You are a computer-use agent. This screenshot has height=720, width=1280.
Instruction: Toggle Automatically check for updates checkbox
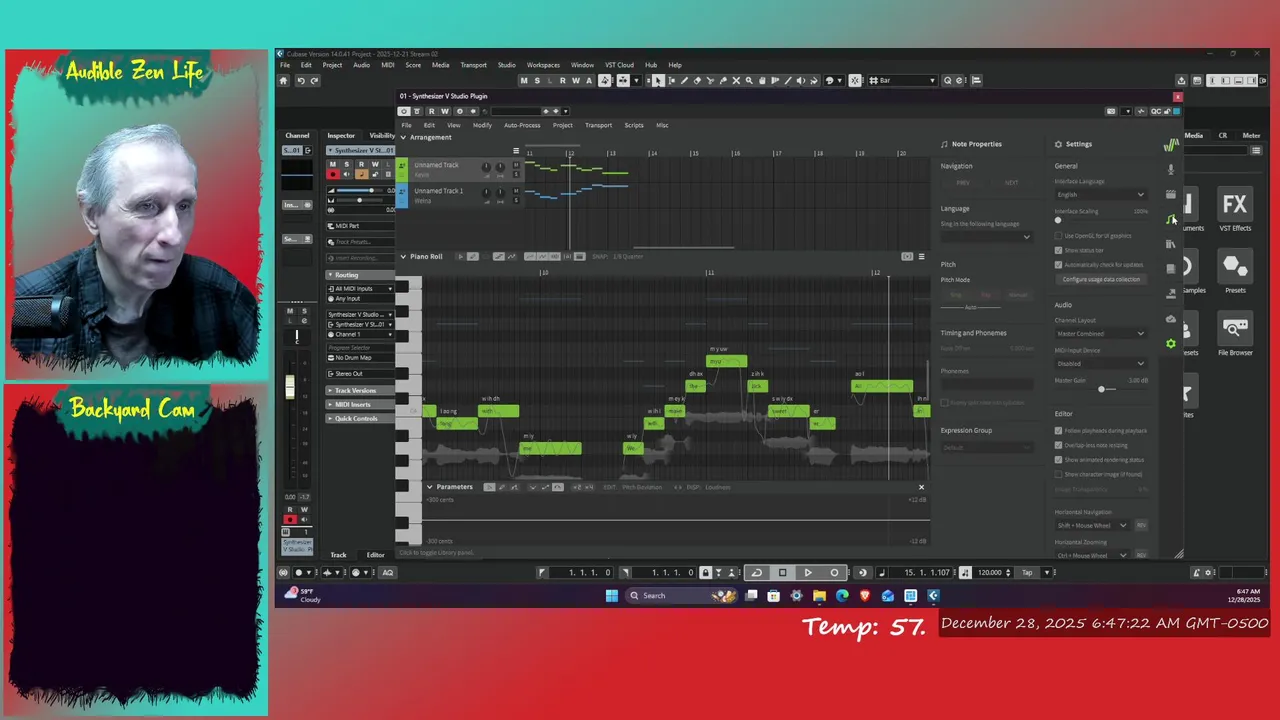1059,265
